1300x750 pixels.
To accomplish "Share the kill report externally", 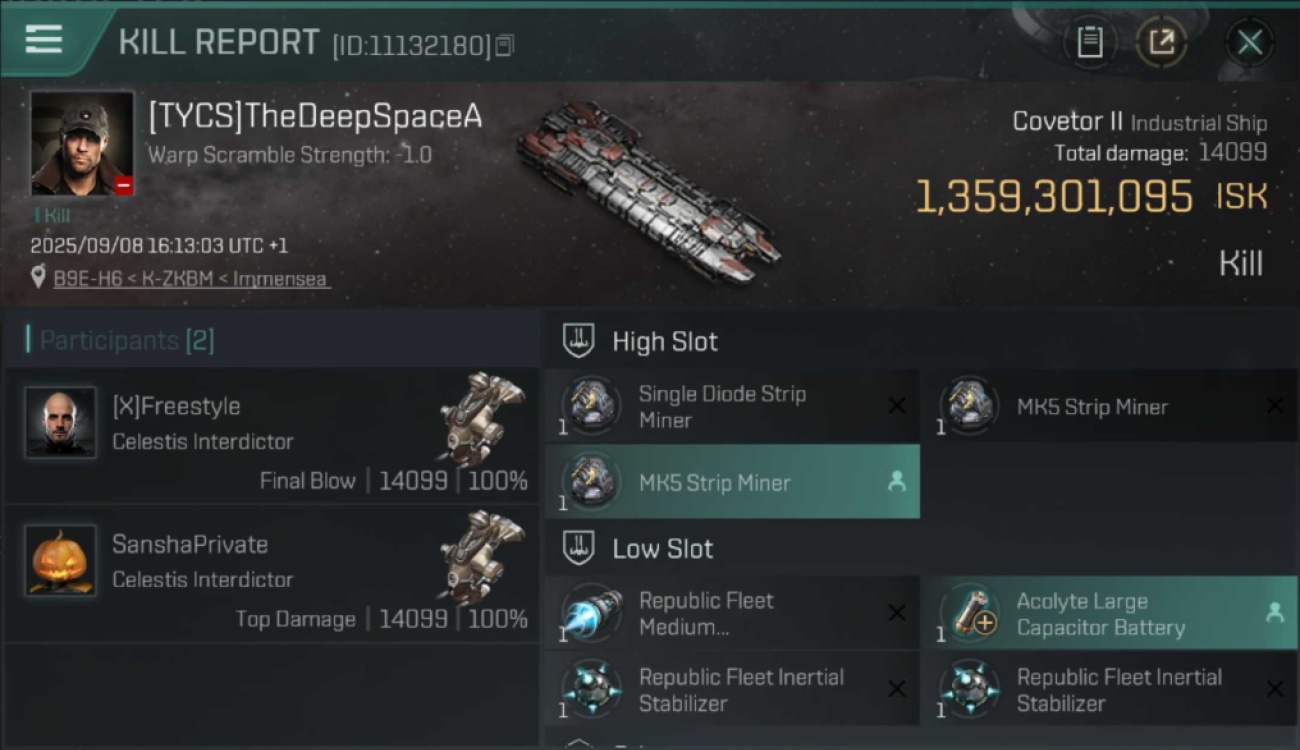I will click(1161, 42).
